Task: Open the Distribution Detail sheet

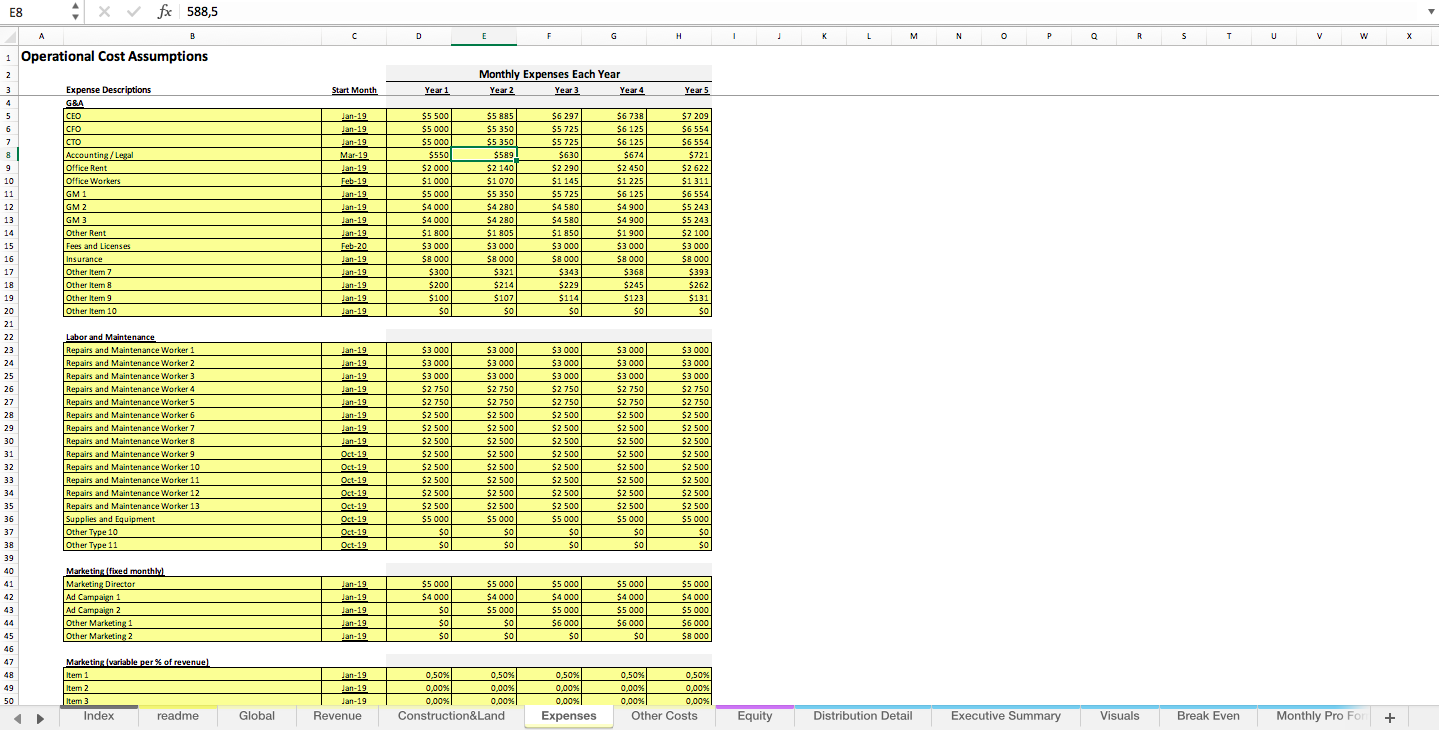Action: click(x=861, y=716)
